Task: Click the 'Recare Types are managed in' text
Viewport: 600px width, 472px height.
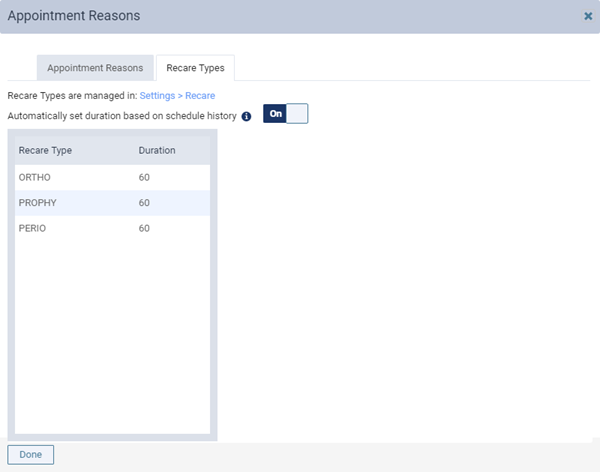Action: click(72, 96)
